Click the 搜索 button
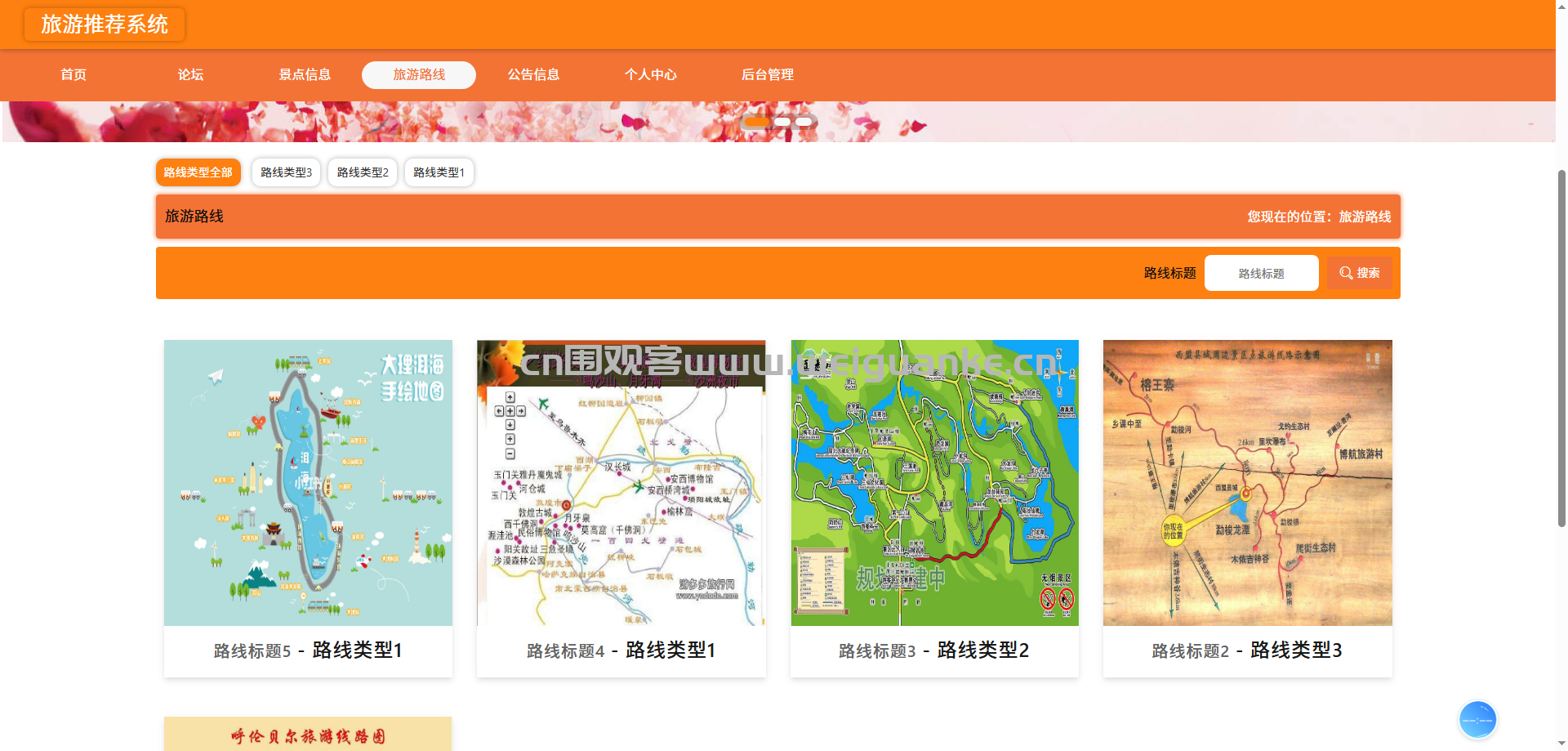 click(1360, 273)
